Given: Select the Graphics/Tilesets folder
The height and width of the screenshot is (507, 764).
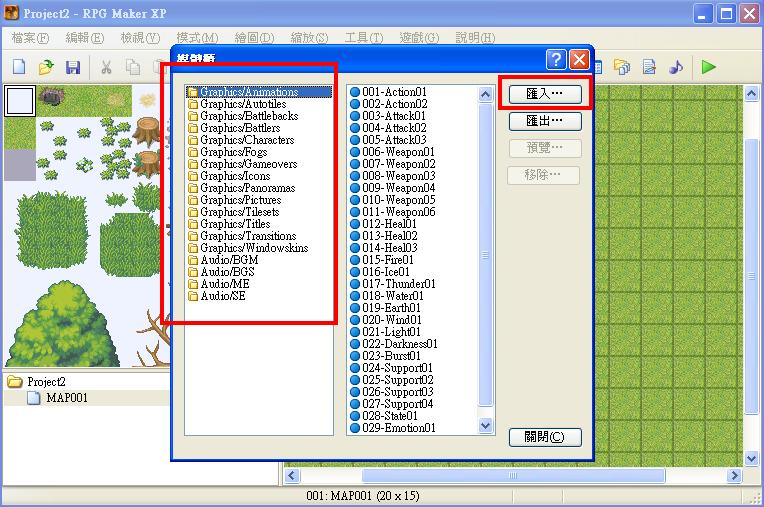Looking at the screenshot, I should tap(233, 212).
